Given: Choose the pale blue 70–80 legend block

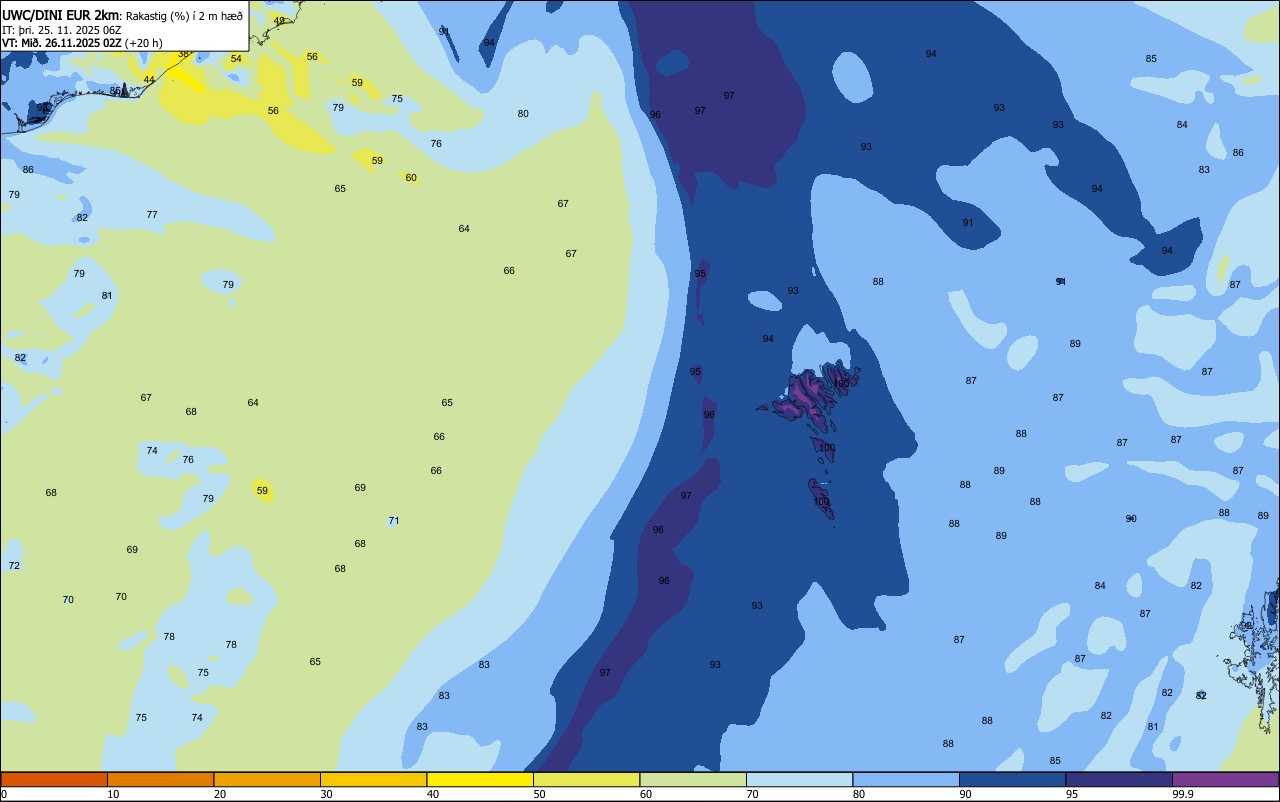Looking at the screenshot, I should [x=799, y=779].
